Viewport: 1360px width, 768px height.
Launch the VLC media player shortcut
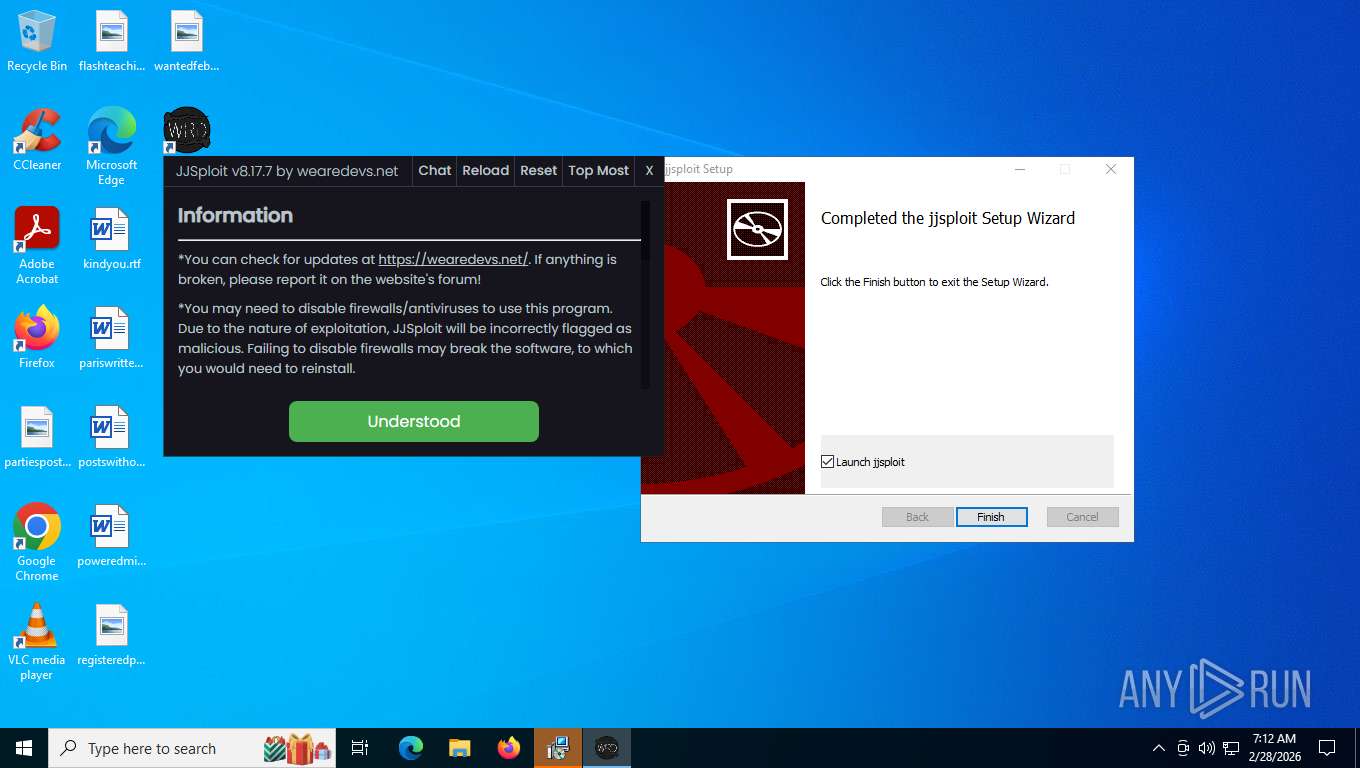37,642
